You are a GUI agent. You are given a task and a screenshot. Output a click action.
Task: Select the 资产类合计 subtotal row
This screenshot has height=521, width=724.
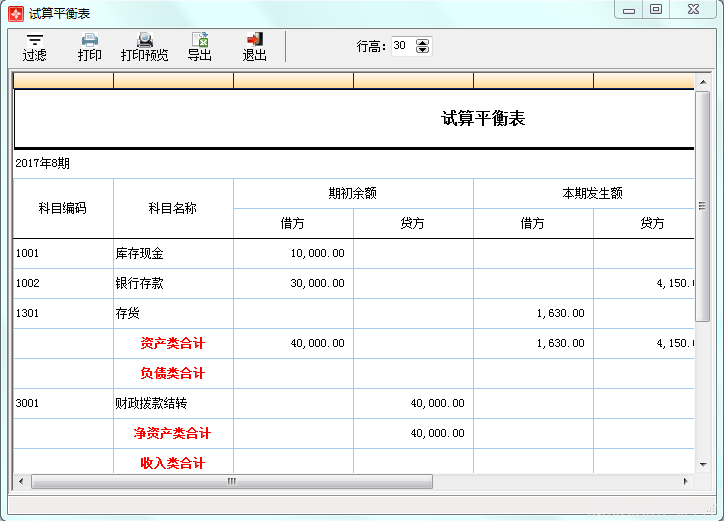pos(173,344)
